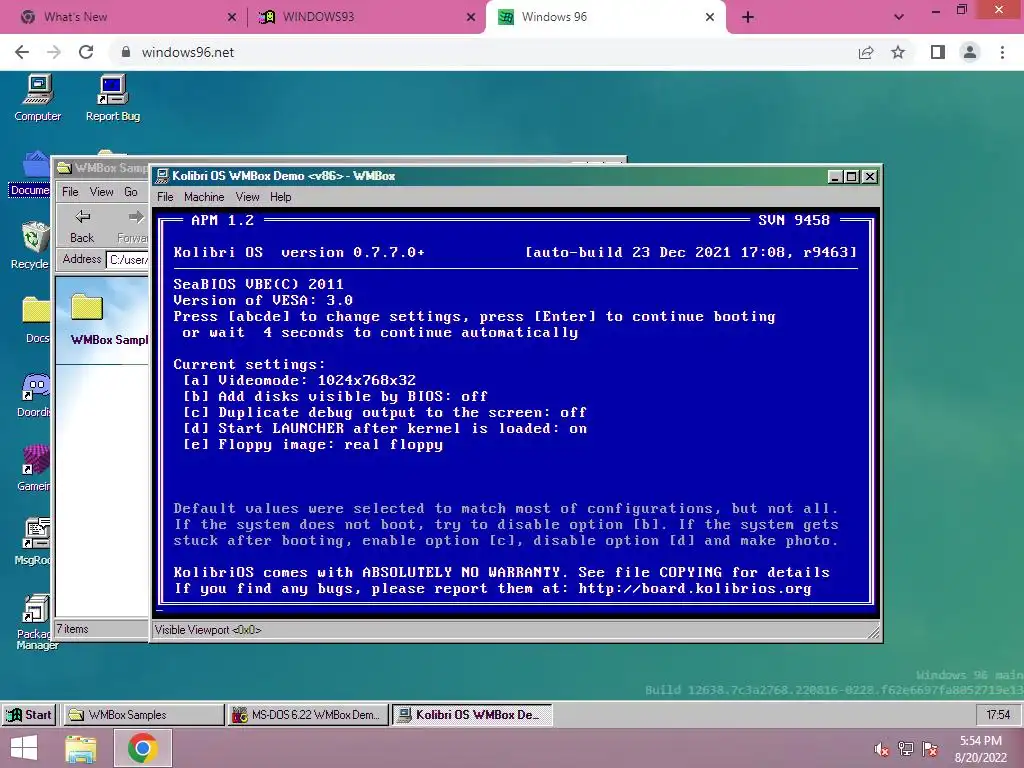Switch to the WINDOWS93 browser tab
Image resolution: width=1024 pixels, height=768 pixels.
[x=366, y=17]
